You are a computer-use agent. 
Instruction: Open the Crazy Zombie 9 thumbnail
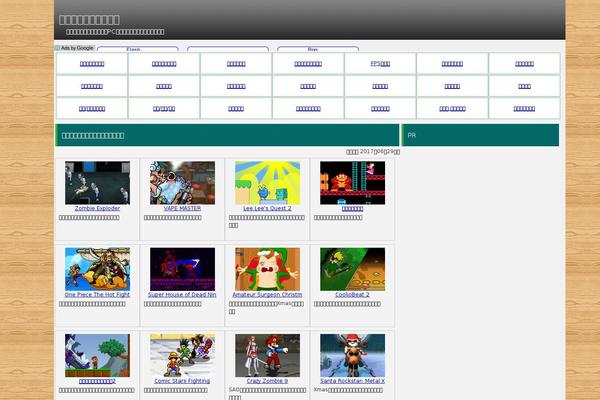point(267,355)
